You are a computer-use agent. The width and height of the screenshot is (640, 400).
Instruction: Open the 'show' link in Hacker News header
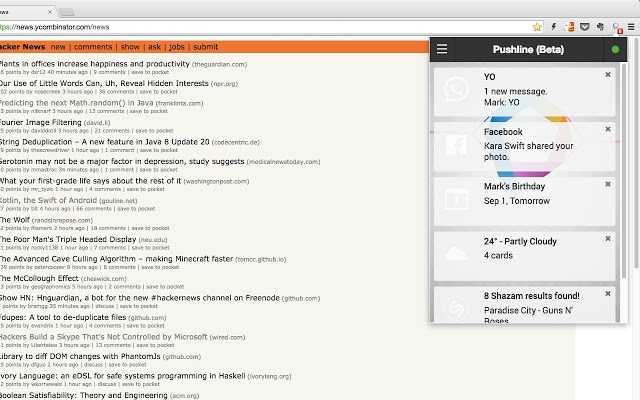pos(130,47)
